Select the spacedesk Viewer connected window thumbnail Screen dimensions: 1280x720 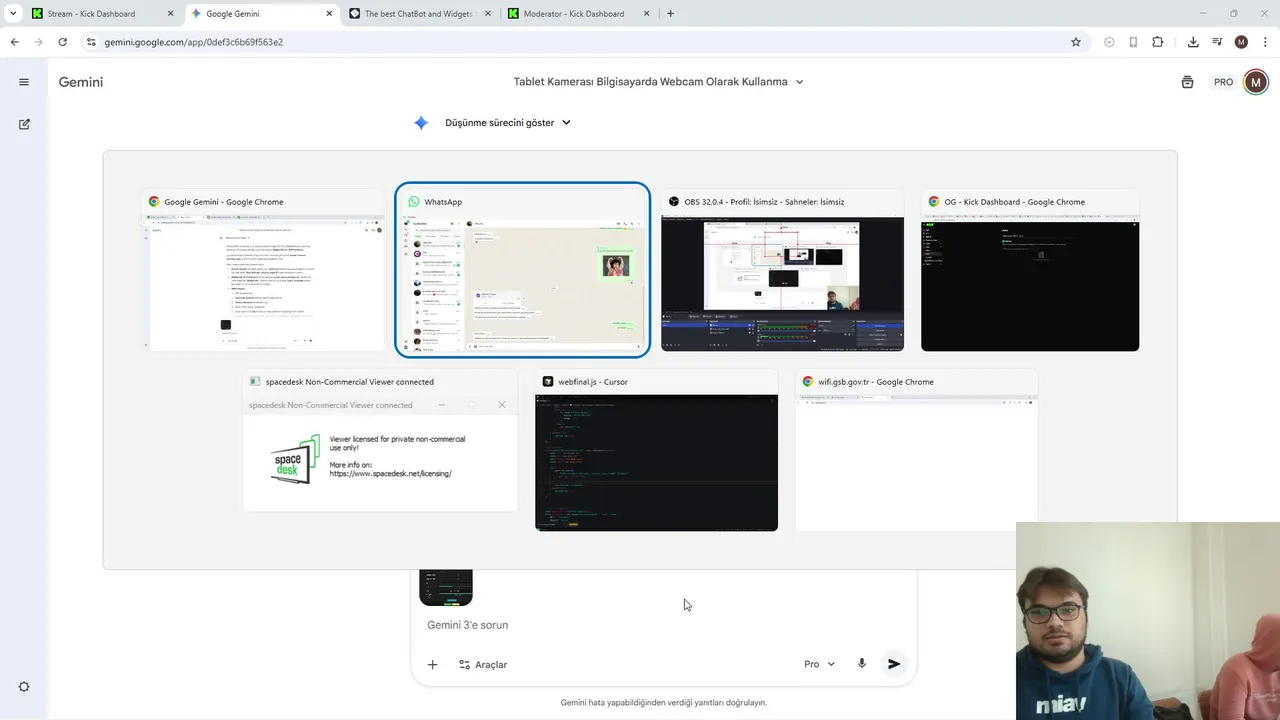pyautogui.click(x=380, y=441)
